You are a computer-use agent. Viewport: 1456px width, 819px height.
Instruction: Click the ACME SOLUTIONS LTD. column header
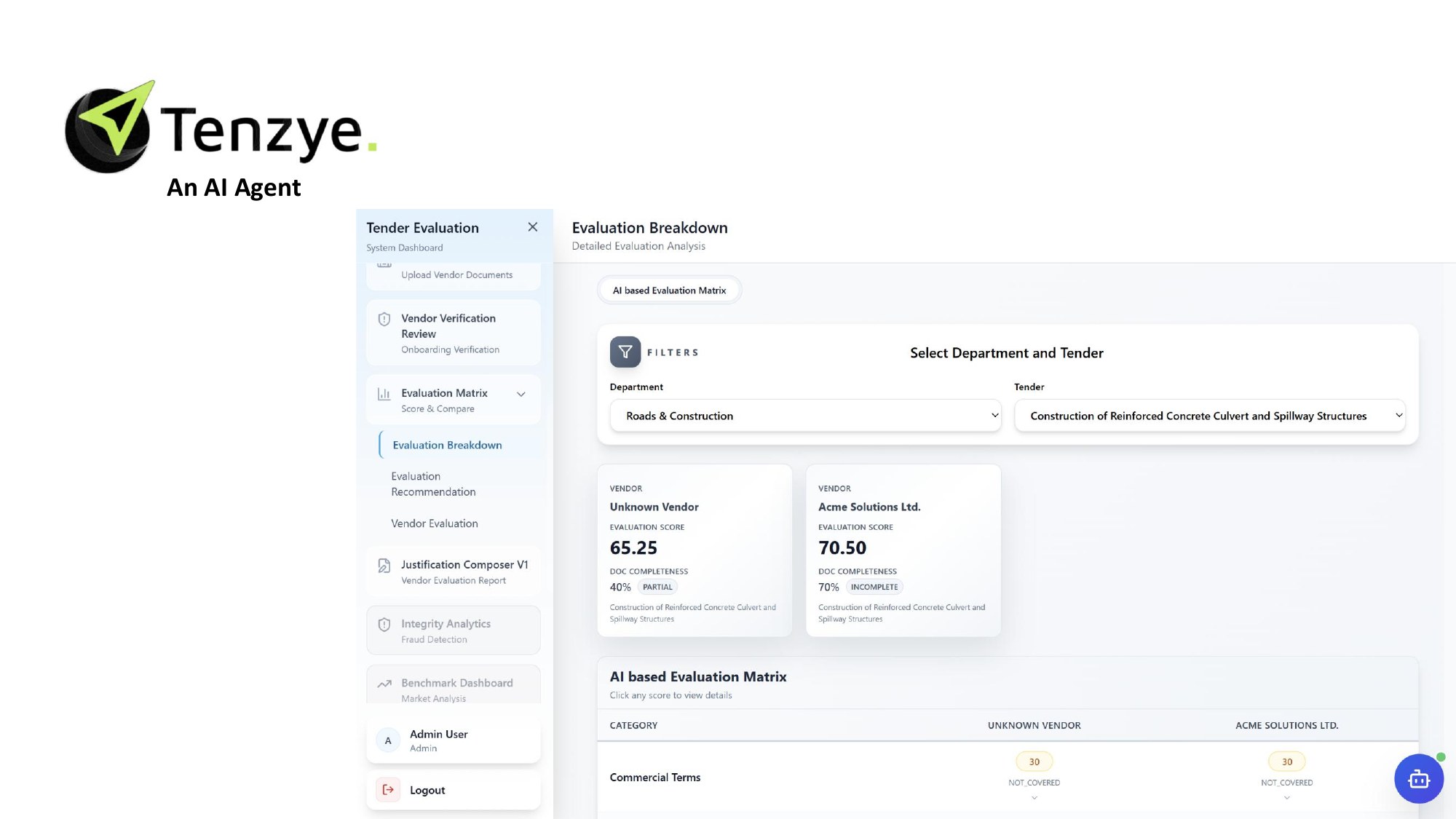click(x=1286, y=726)
